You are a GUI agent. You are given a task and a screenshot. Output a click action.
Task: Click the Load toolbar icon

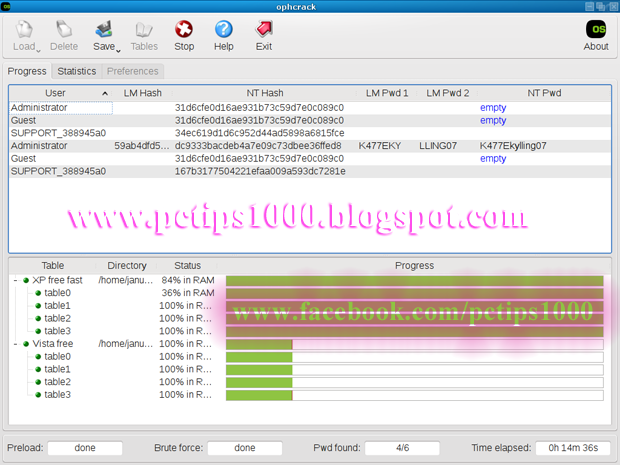[25, 30]
